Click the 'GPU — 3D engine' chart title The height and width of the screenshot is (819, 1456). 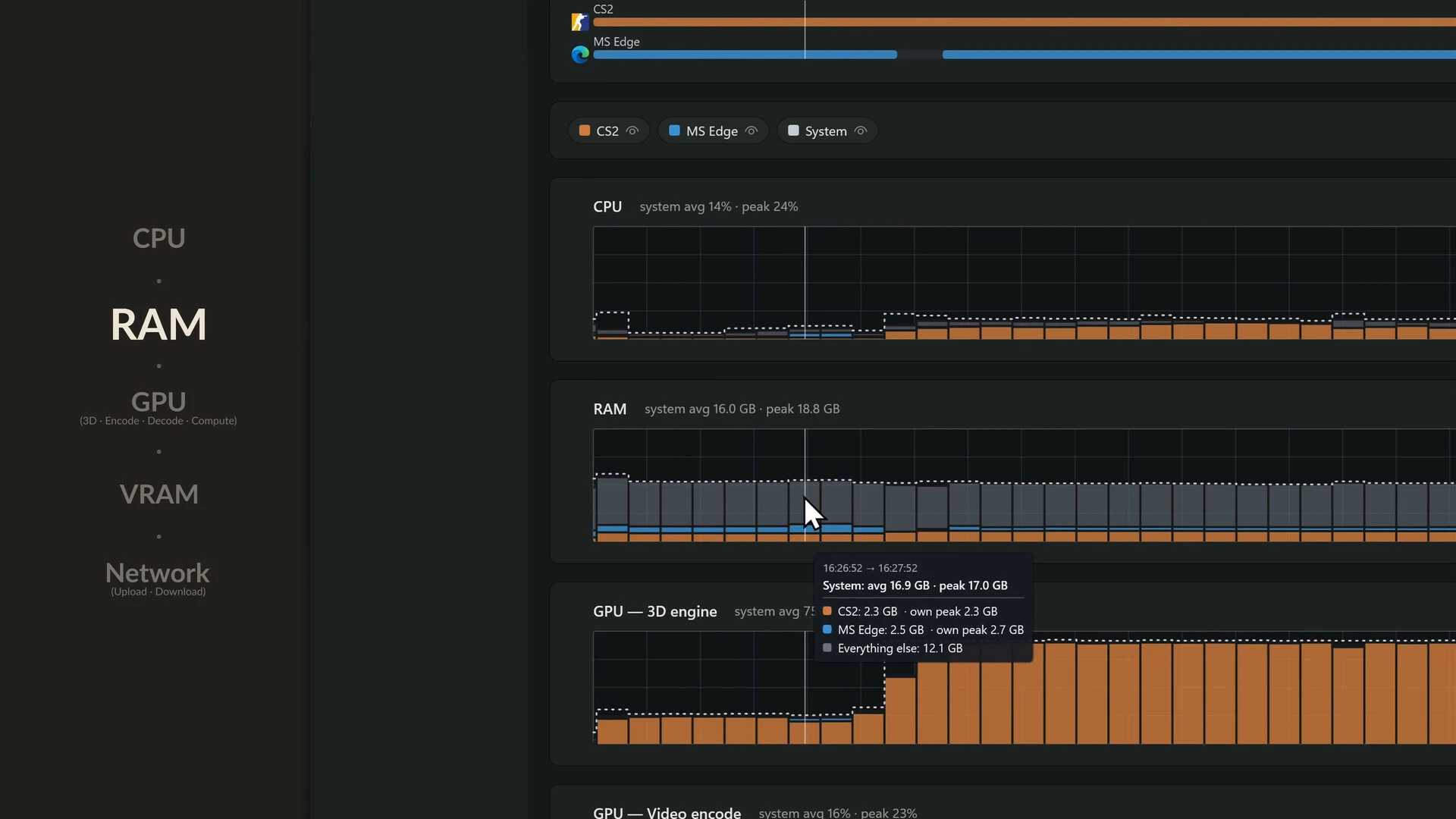point(655,612)
